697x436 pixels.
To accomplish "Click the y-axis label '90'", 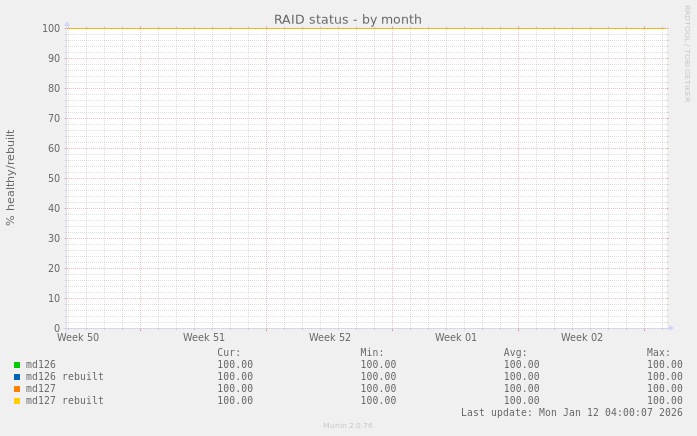I will click(x=54, y=59).
